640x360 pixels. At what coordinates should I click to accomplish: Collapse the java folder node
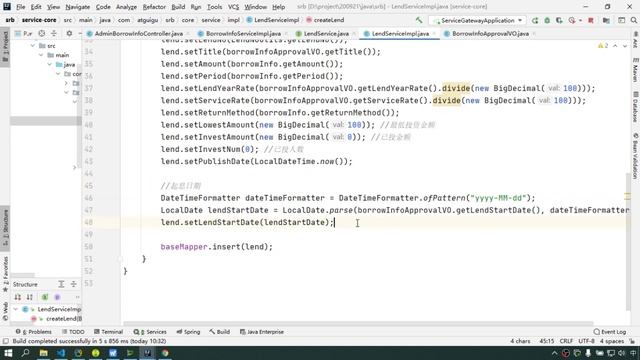[x=50, y=64]
